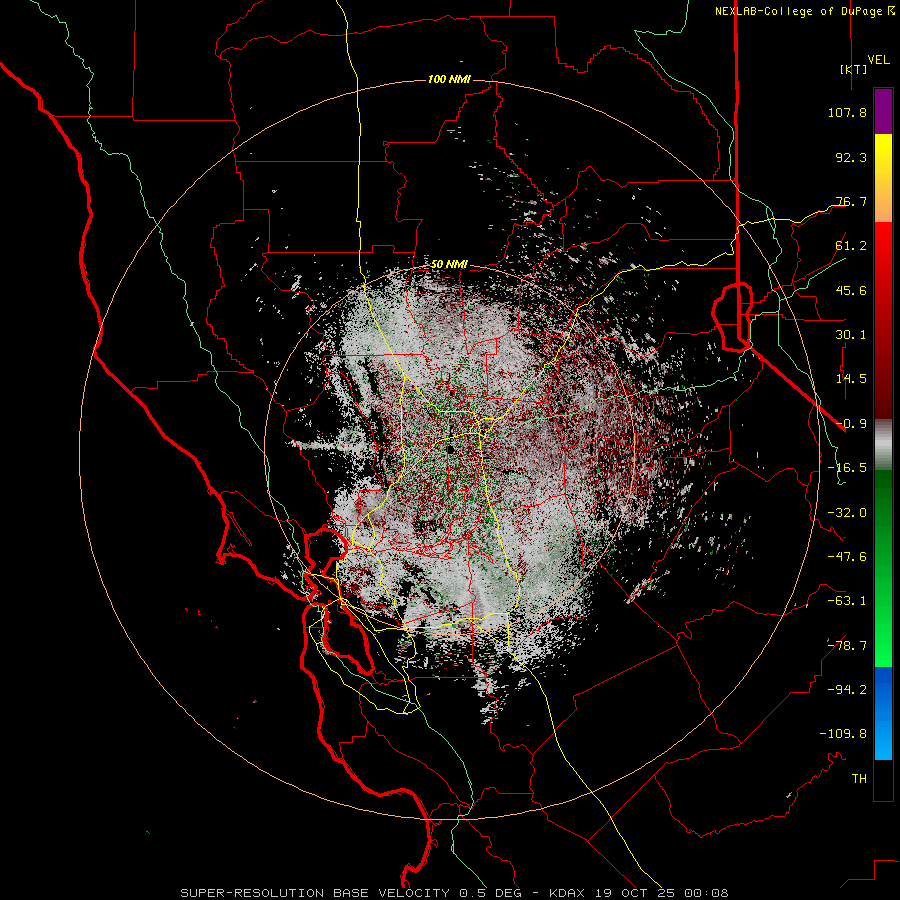Click the -109.8 velocity scale value
Image resolution: width=900 pixels, height=900 pixels.
pos(843,734)
